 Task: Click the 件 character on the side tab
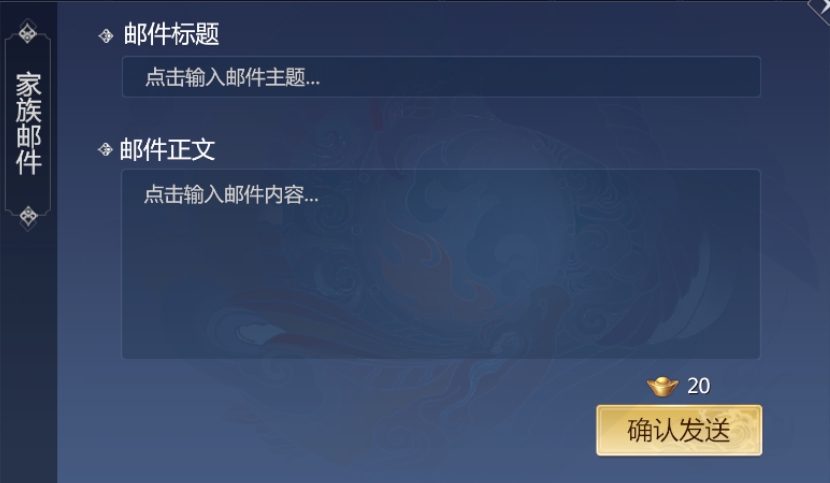pos(28,163)
